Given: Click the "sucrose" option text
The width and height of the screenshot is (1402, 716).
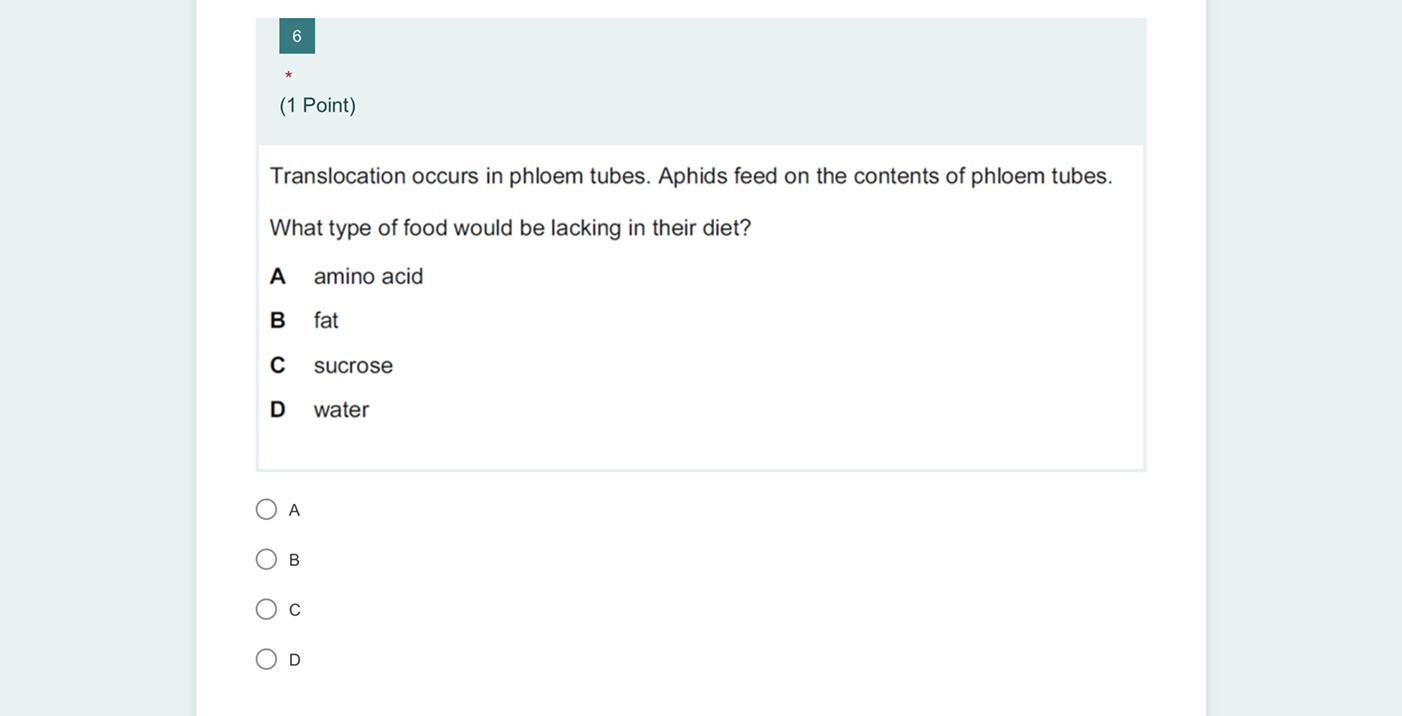Looking at the screenshot, I should [x=353, y=366].
